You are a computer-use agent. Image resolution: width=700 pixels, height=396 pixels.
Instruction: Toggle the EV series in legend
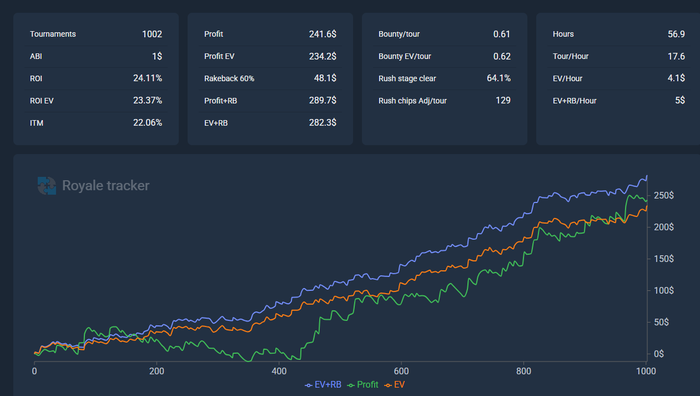(x=395, y=385)
